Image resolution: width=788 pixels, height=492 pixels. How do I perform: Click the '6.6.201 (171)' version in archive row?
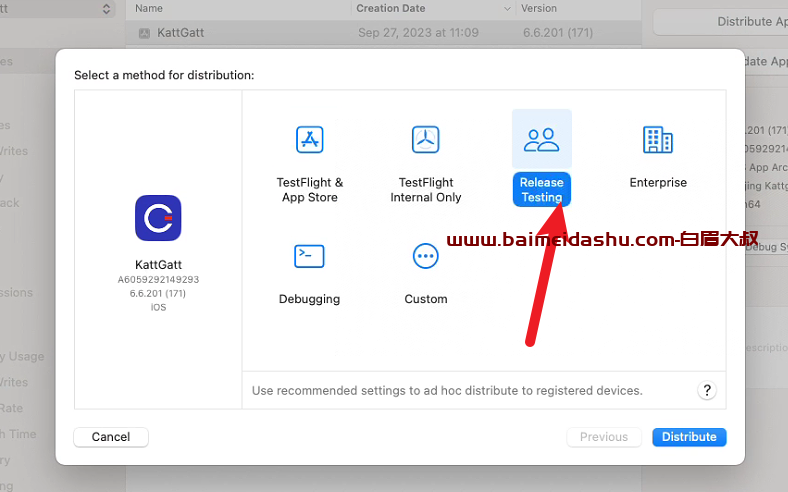click(x=558, y=33)
